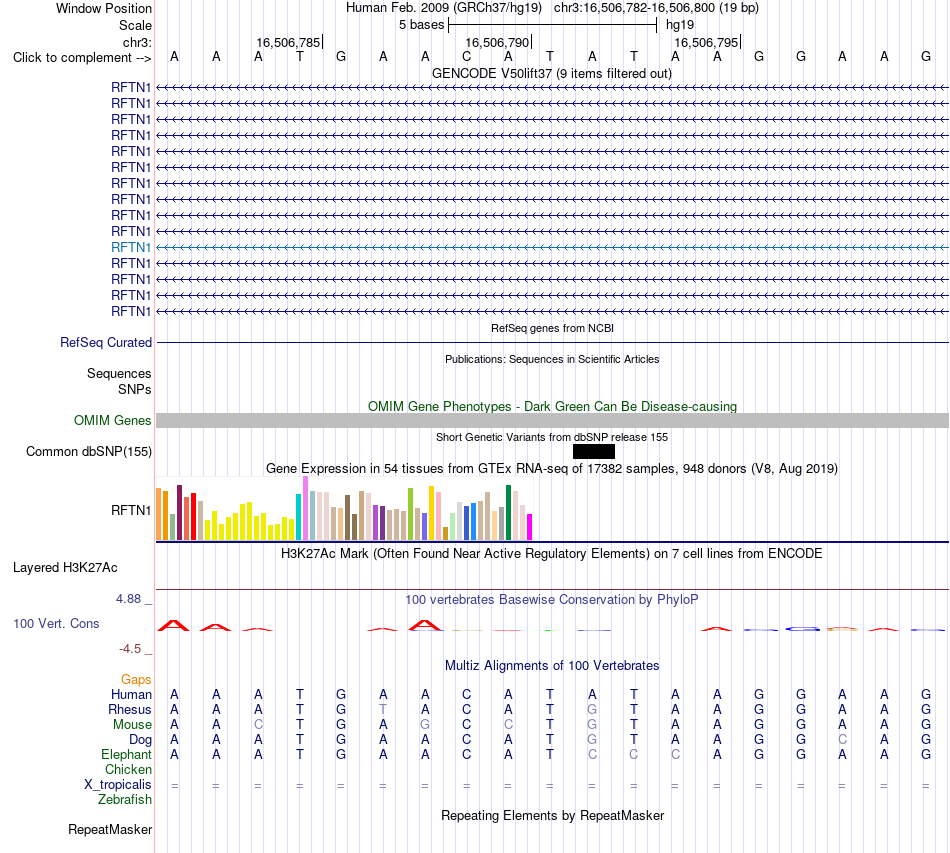
Task: Open the gray OMIM Genes bar
Action: point(552,420)
